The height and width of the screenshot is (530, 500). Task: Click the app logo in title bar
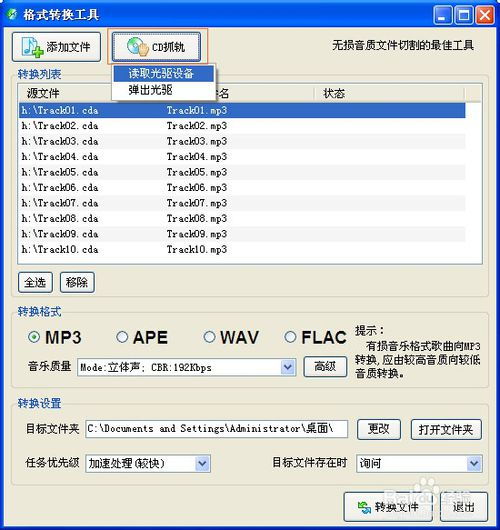(13, 14)
